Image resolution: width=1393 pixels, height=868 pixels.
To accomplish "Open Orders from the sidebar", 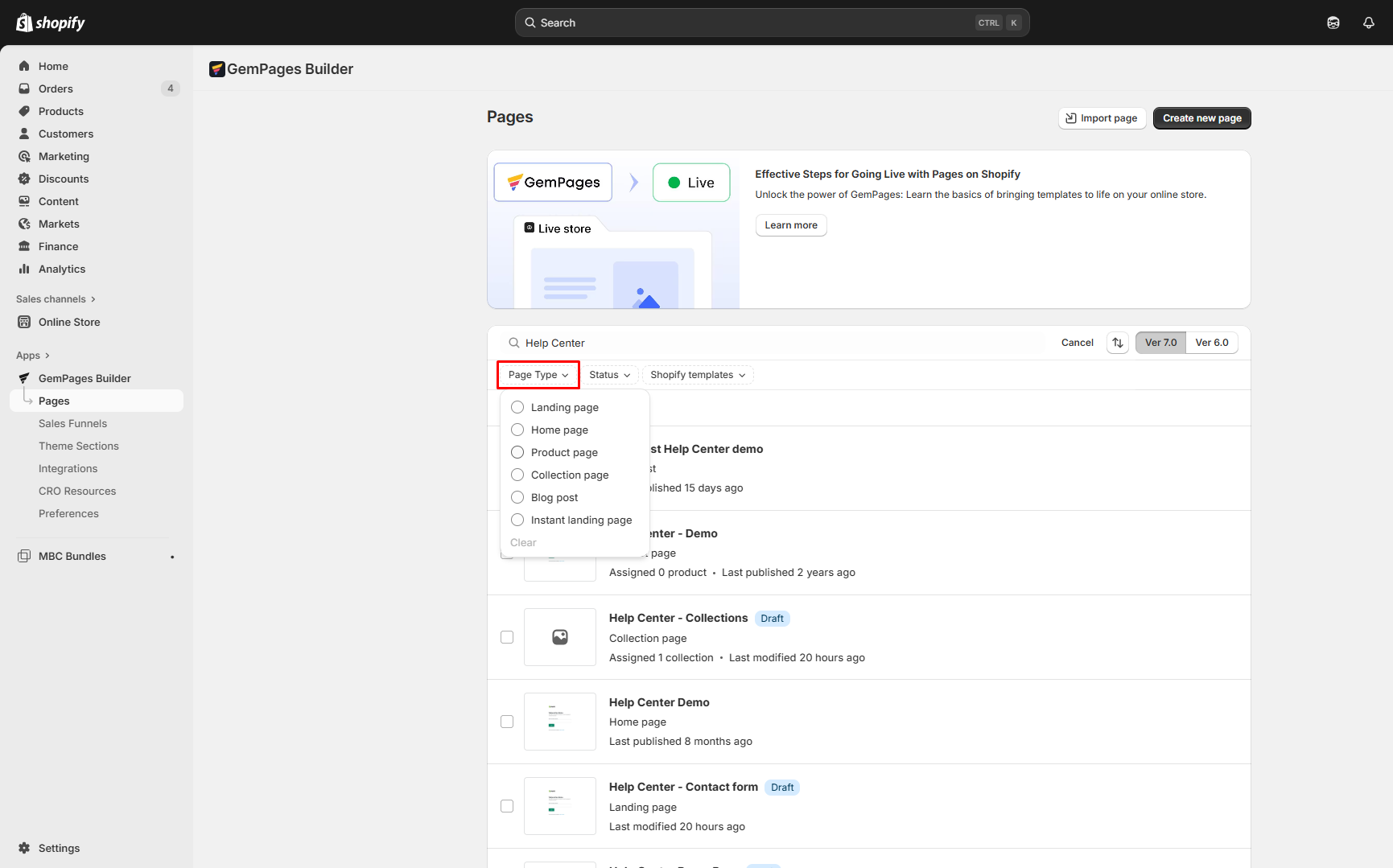I will point(56,88).
